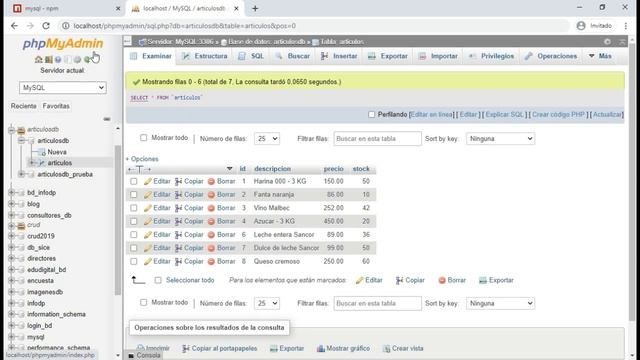Image resolution: width=640 pixels, height=360 pixels.
Task: Click the Crear vista icon
Action: (386, 348)
